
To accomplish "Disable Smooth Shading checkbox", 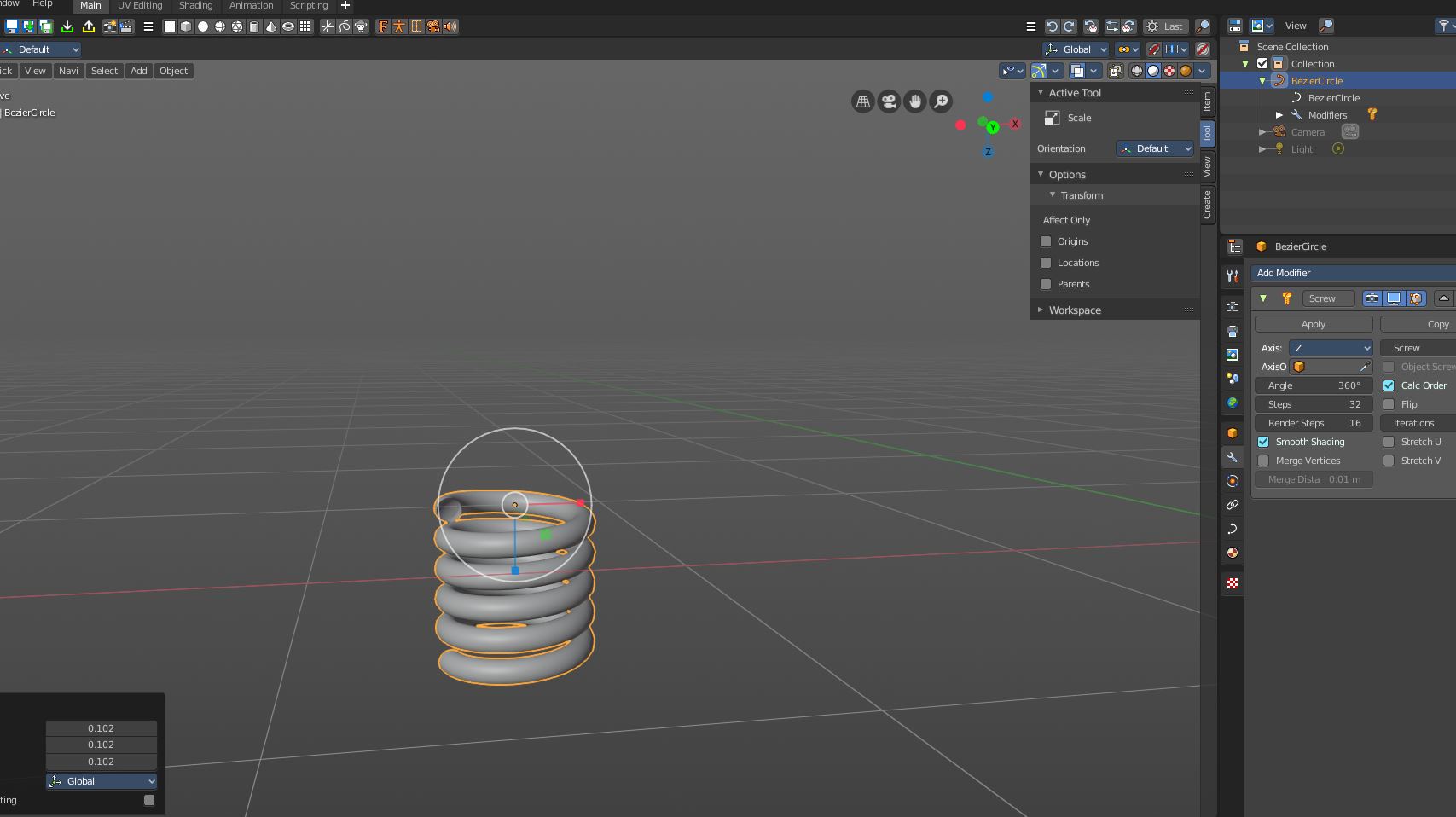I will pos(1263,442).
